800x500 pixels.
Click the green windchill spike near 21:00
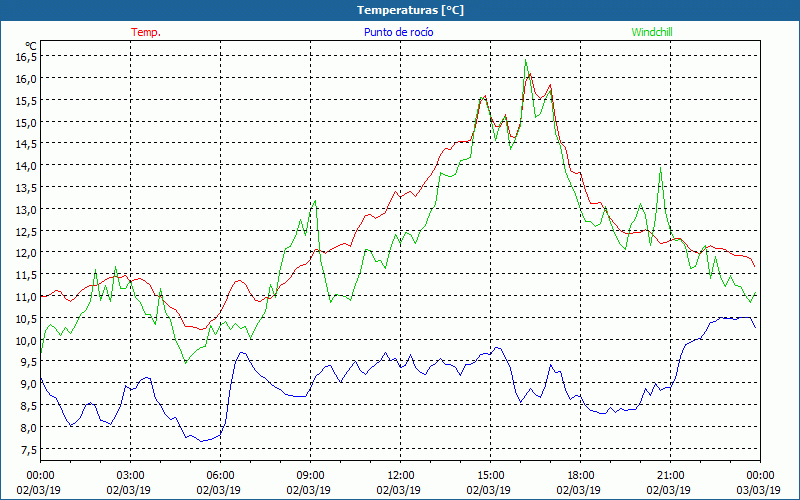(661, 168)
